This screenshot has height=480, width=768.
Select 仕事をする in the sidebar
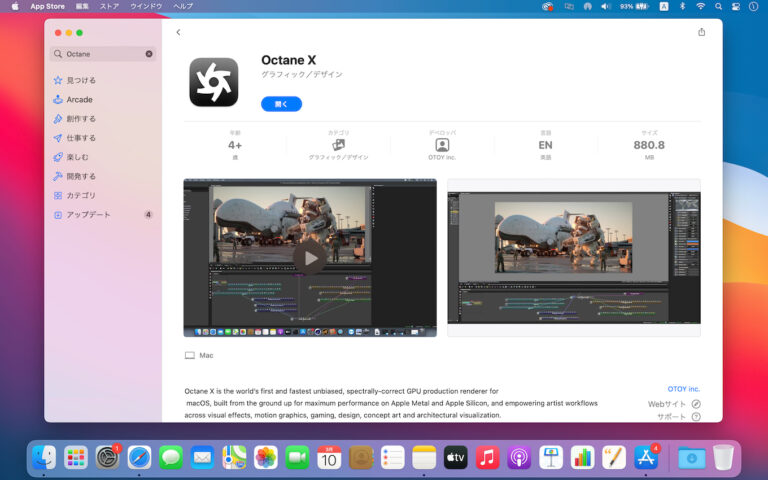click(81, 138)
